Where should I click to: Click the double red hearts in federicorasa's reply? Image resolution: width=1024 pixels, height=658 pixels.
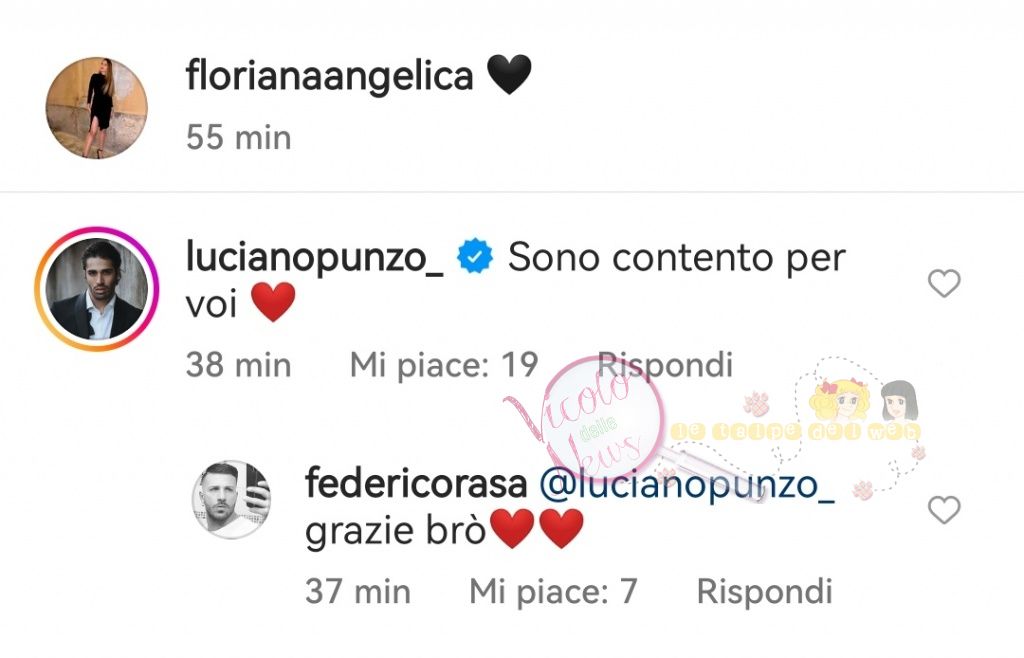pyautogui.click(x=536, y=529)
